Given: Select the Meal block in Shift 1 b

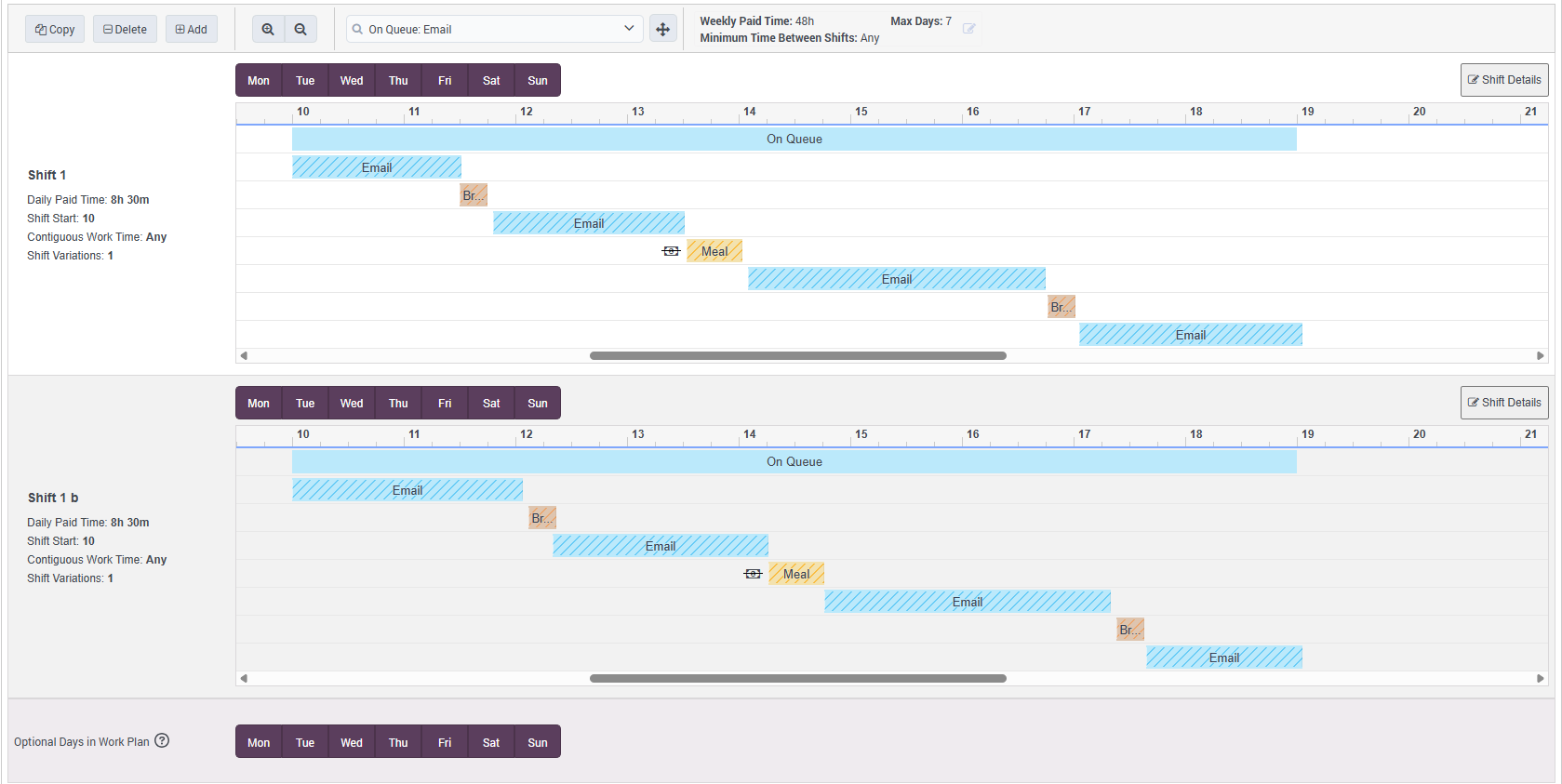Looking at the screenshot, I should coord(796,574).
